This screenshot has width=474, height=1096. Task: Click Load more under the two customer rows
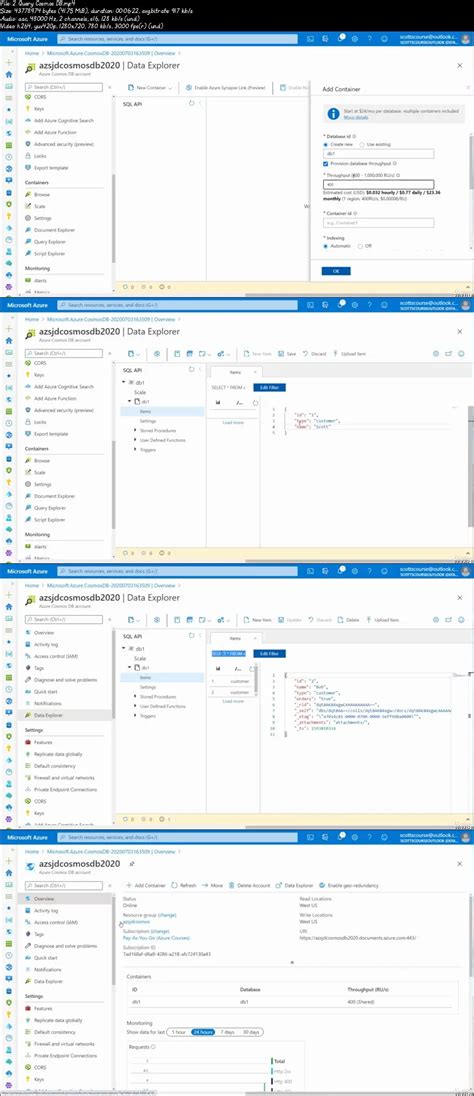[x=233, y=701]
